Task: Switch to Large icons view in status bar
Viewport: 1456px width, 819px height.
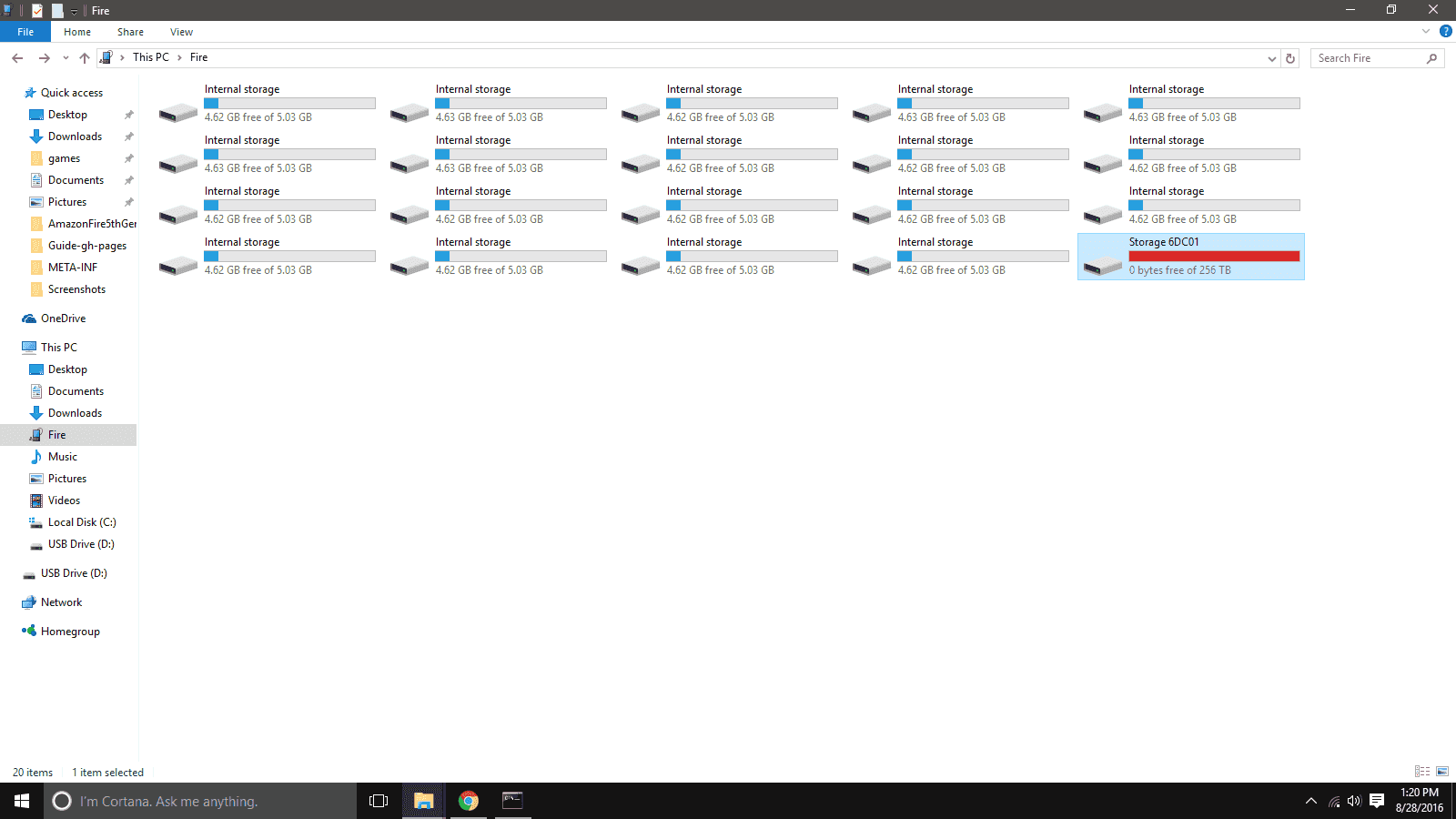Action: pos(1442,772)
